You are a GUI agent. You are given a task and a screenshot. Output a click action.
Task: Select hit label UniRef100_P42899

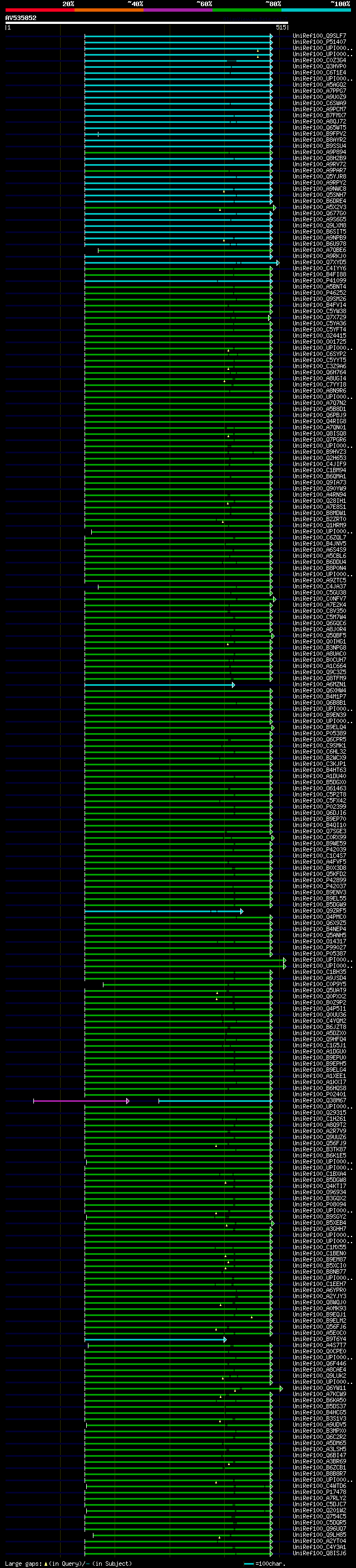[x=319, y=880]
